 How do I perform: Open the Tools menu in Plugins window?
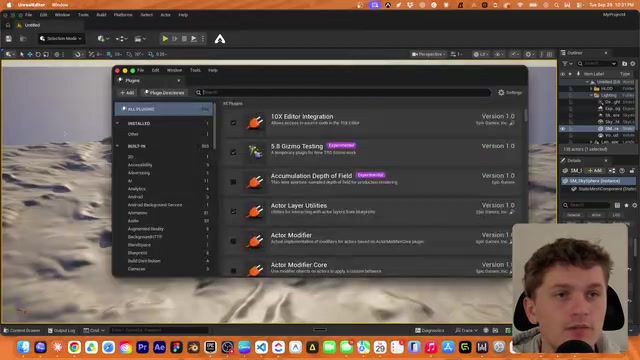(195, 70)
